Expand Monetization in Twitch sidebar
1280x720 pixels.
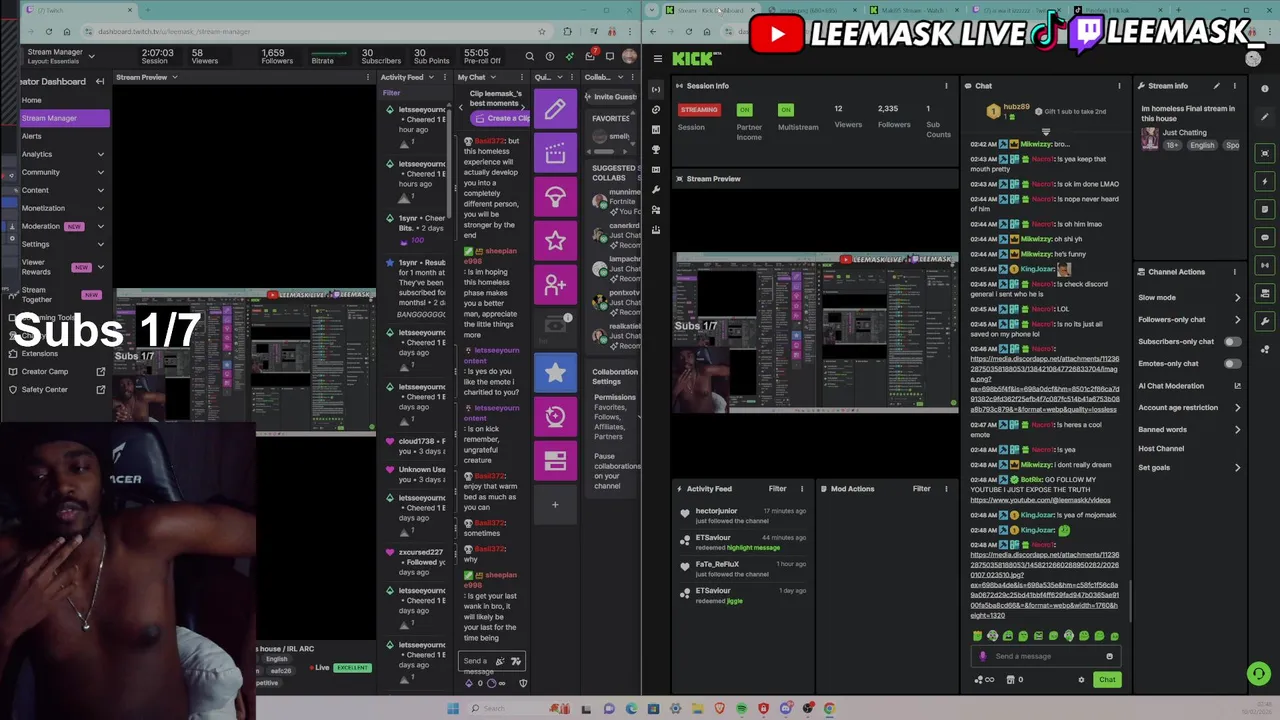pos(100,208)
